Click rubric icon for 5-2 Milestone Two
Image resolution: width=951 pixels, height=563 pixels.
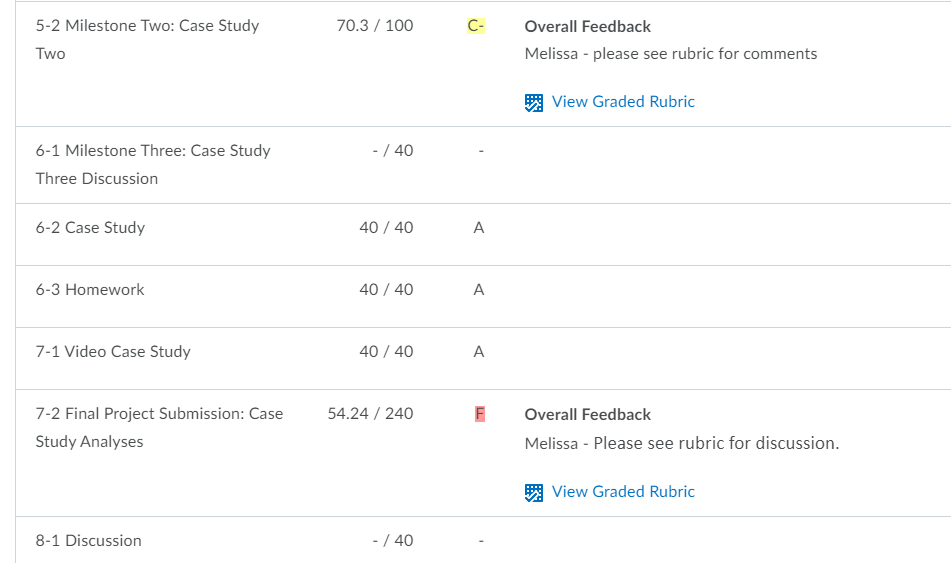pos(534,103)
